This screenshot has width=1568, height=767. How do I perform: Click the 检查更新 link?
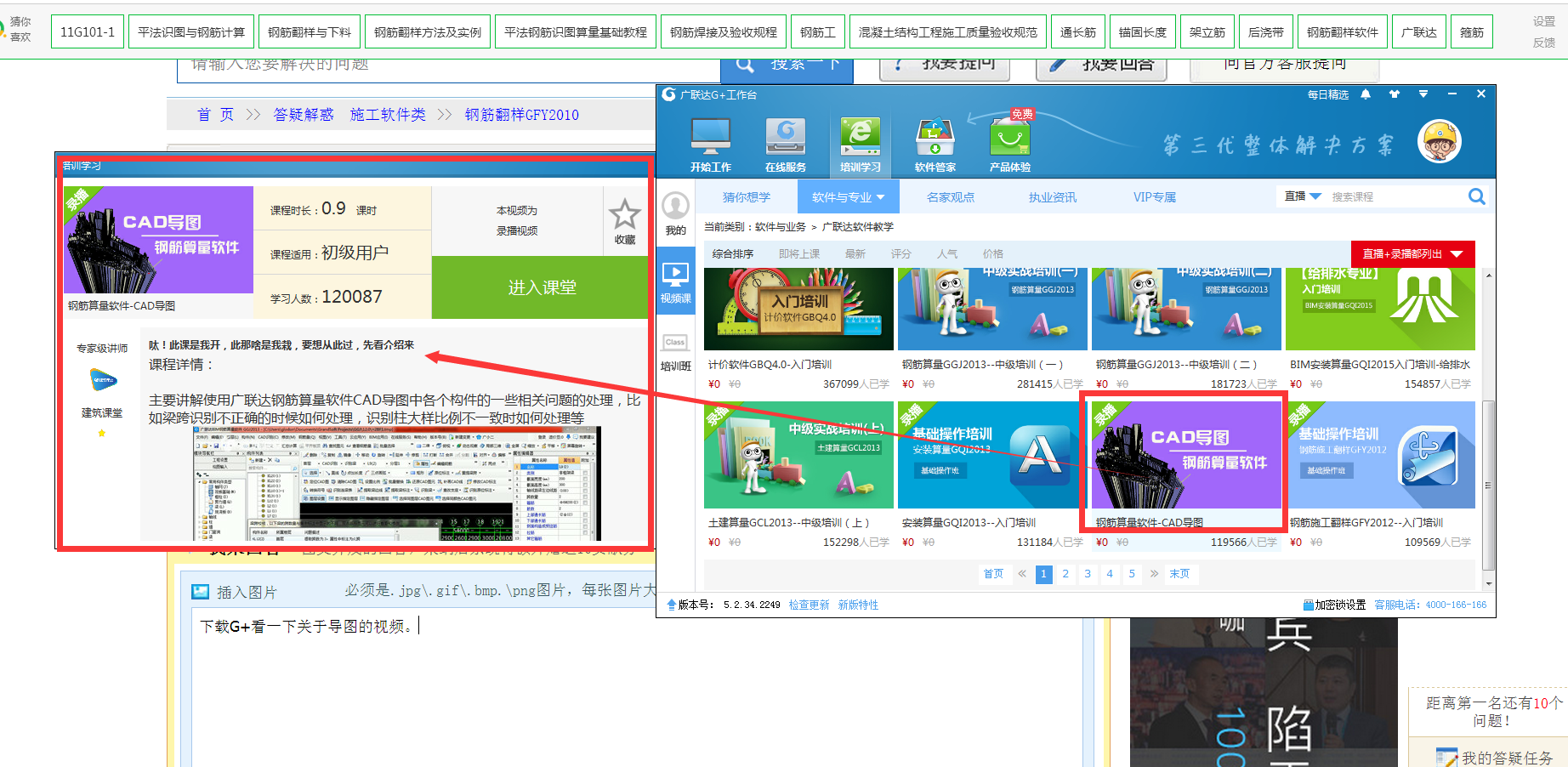tap(809, 605)
